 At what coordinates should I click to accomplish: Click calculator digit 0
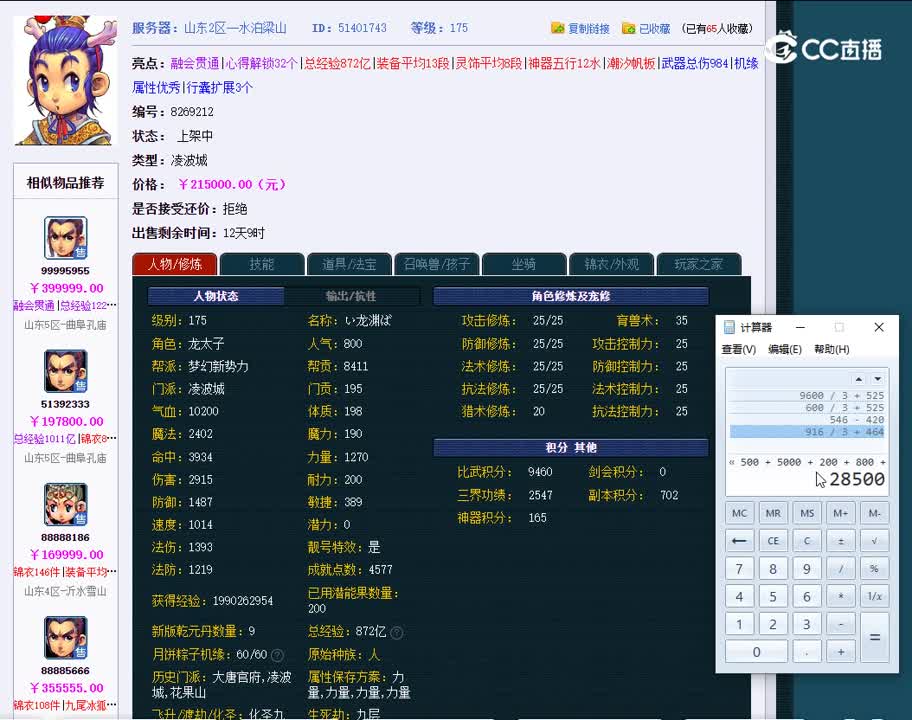click(756, 652)
